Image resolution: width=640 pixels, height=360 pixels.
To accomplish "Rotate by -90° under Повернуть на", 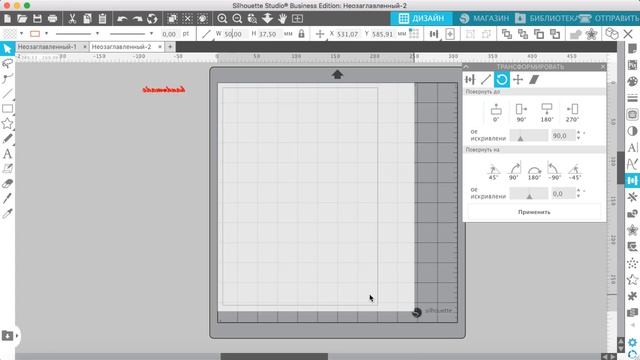I will coord(554,171).
